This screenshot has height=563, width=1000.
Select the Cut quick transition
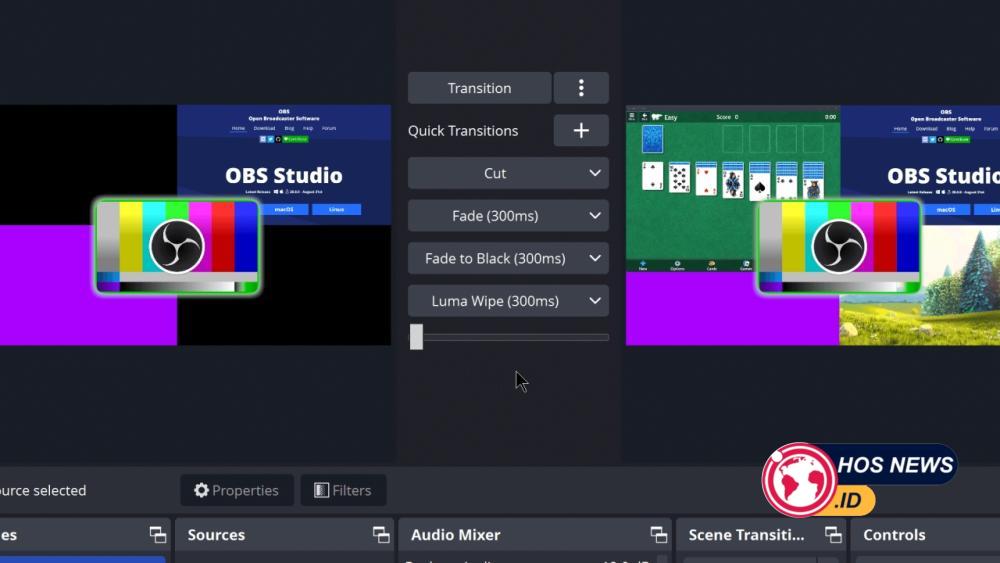[495, 173]
